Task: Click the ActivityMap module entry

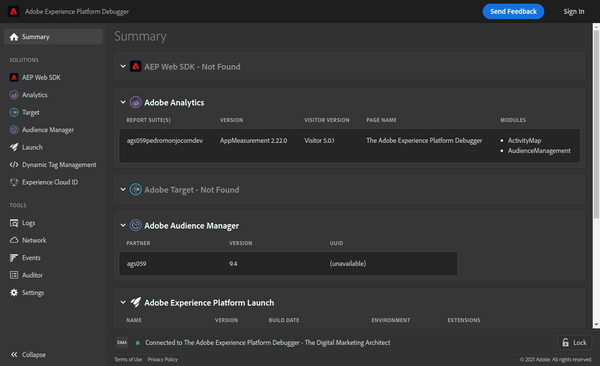Action: (x=524, y=141)
